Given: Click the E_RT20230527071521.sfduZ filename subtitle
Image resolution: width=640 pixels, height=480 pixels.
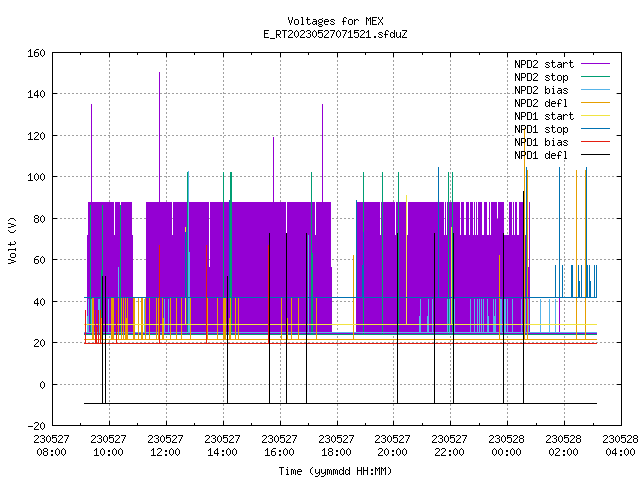Looking at the screenshot, I should click(335, 34).
